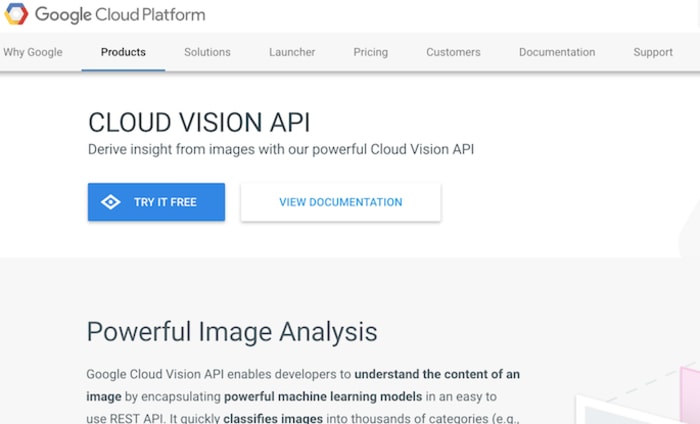The width and height of the screenshot is (700, 424).
Task: Open the Solutions navigation item
Action: pyautogui.click(x=207, y=52)
